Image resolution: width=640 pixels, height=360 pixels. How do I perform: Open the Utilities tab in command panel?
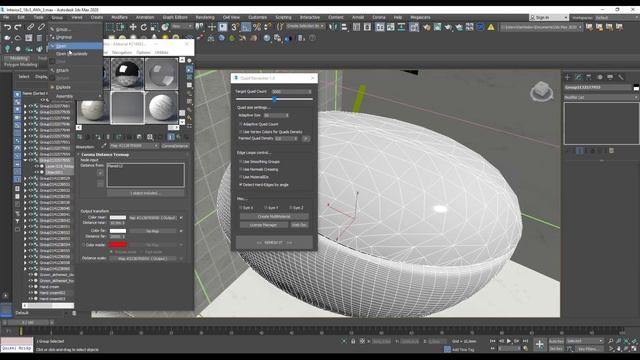[x=621, y=77]
